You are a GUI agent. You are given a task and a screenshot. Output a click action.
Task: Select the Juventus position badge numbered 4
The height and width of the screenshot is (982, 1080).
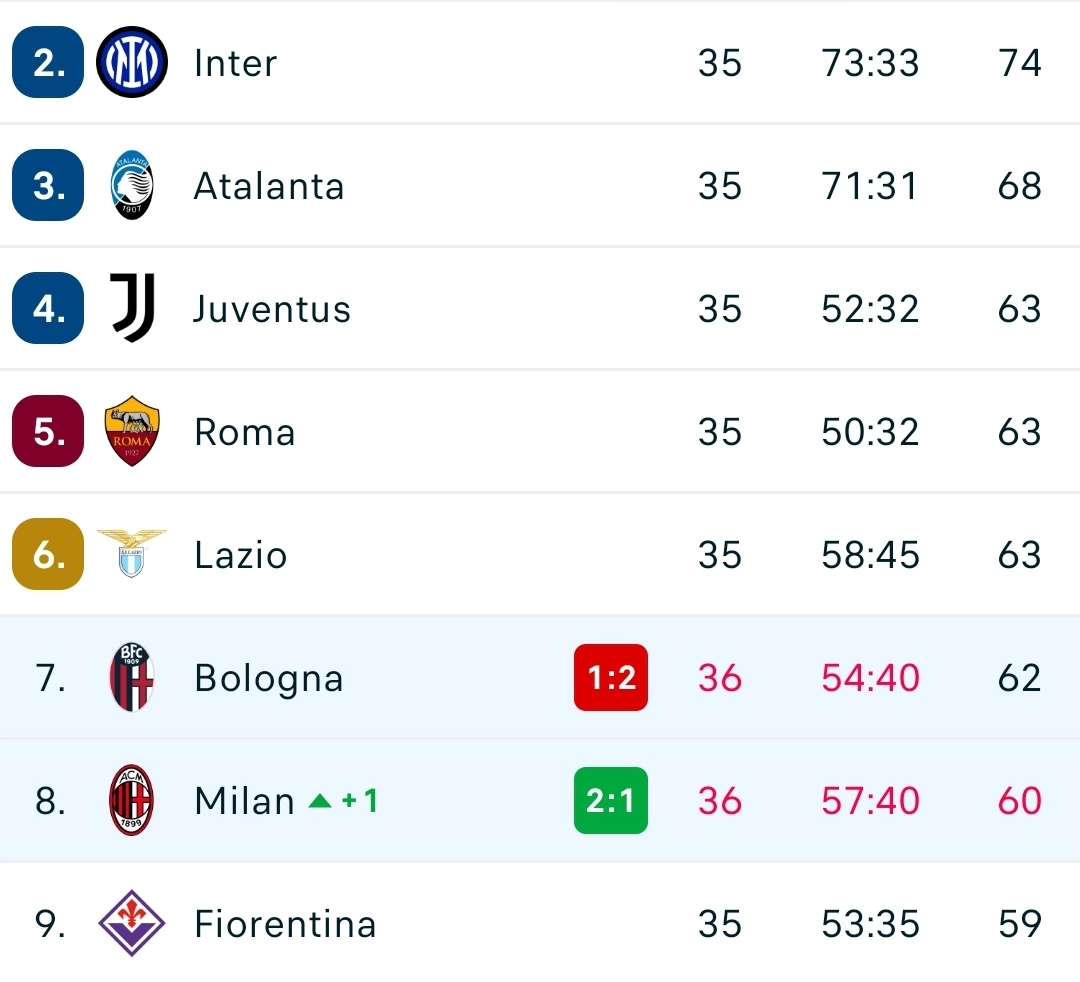[47, 308]
